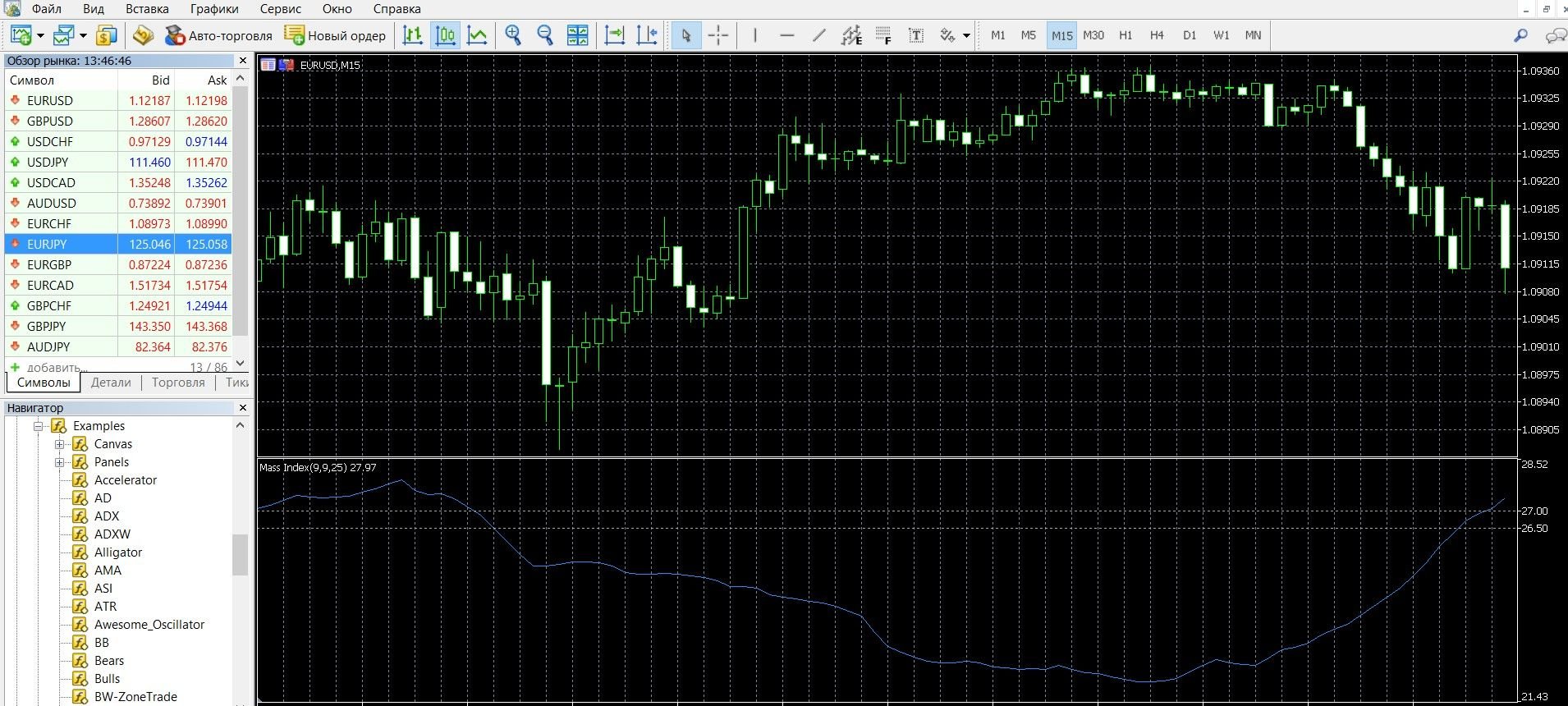Click the EURUSD,M15 chart table icon
The width and height of the screenshot is (1568, 706).
(268, 65)
